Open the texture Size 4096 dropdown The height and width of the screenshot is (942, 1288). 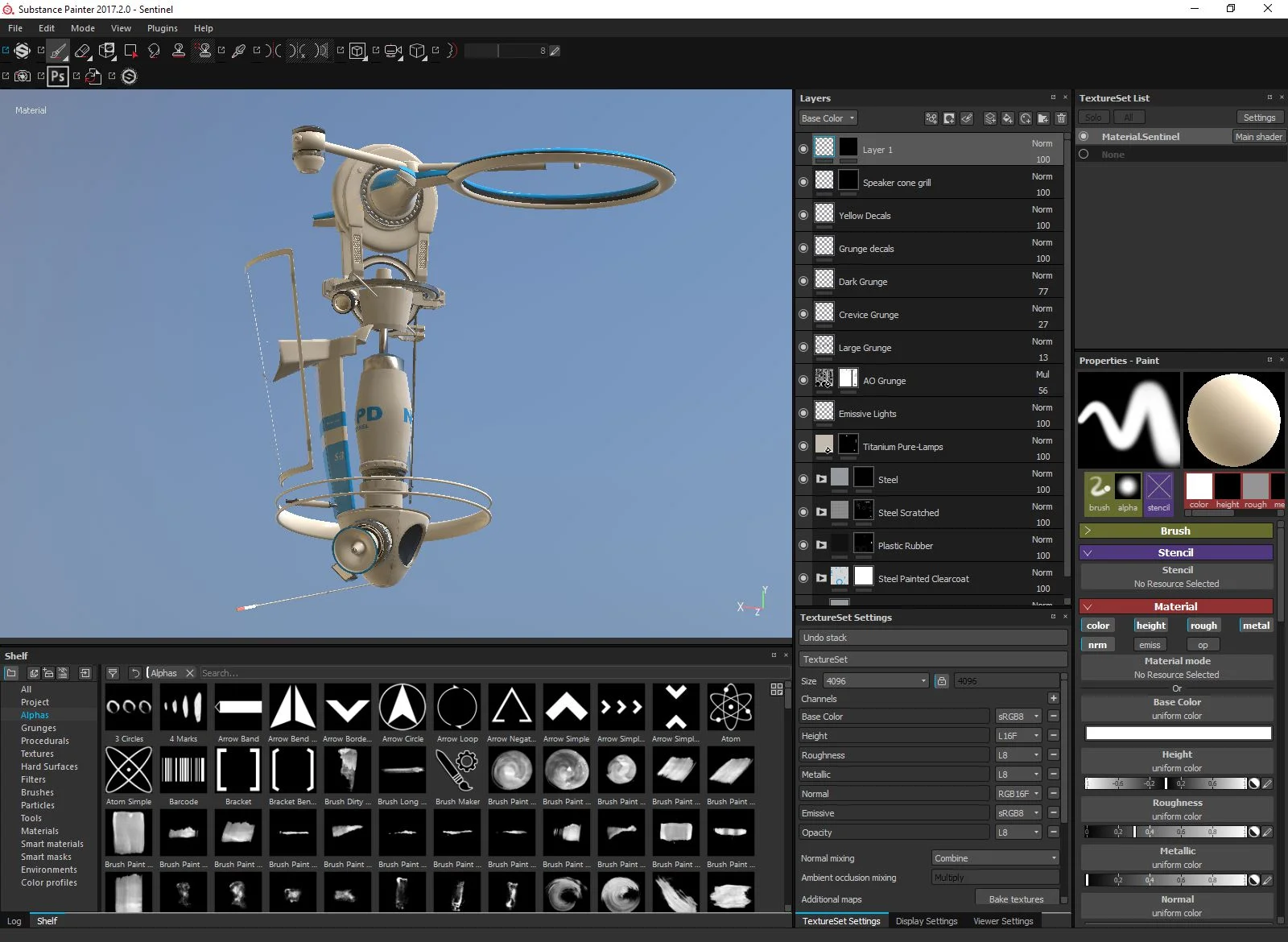tap(876, 681)
